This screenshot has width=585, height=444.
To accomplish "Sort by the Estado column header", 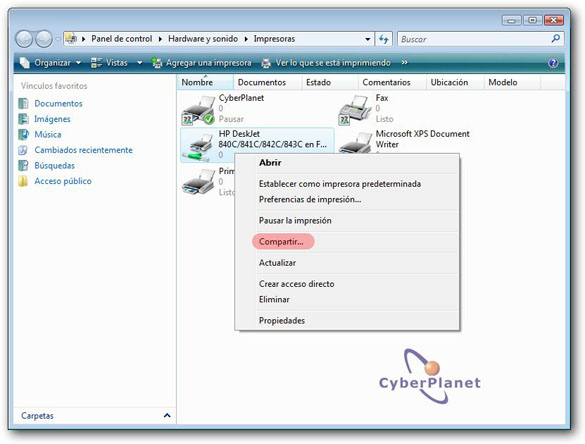I will (x=330, y=82).
